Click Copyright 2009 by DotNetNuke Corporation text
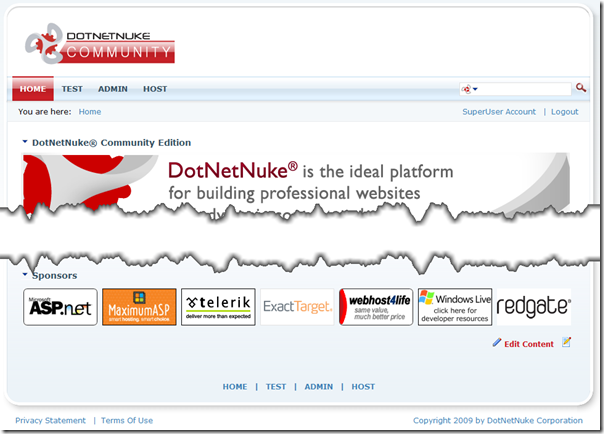 click(x=498, y=421)
